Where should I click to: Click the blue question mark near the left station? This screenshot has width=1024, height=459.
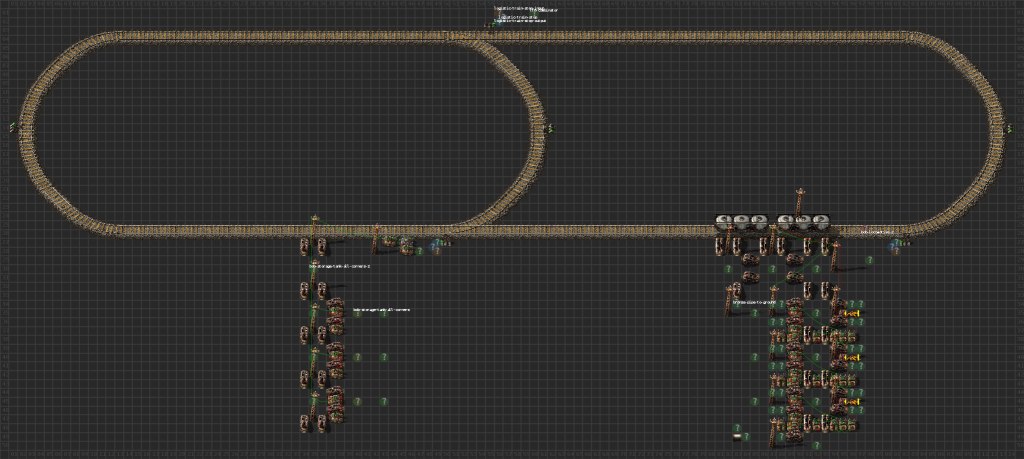434,247
